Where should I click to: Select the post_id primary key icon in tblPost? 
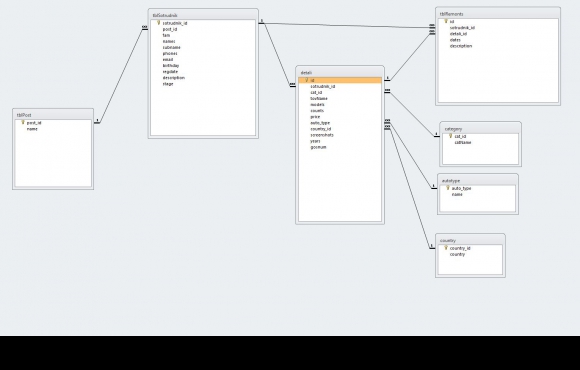[23, 122]
